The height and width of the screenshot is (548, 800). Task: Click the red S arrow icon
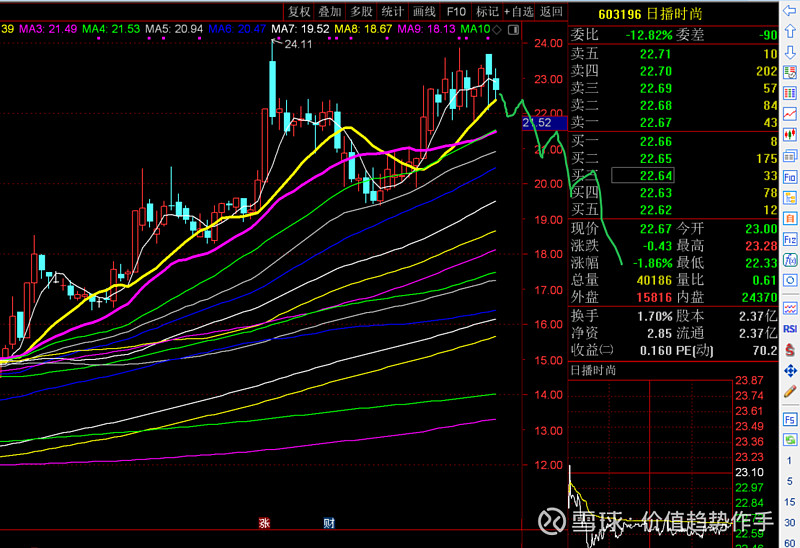(790, 350)
